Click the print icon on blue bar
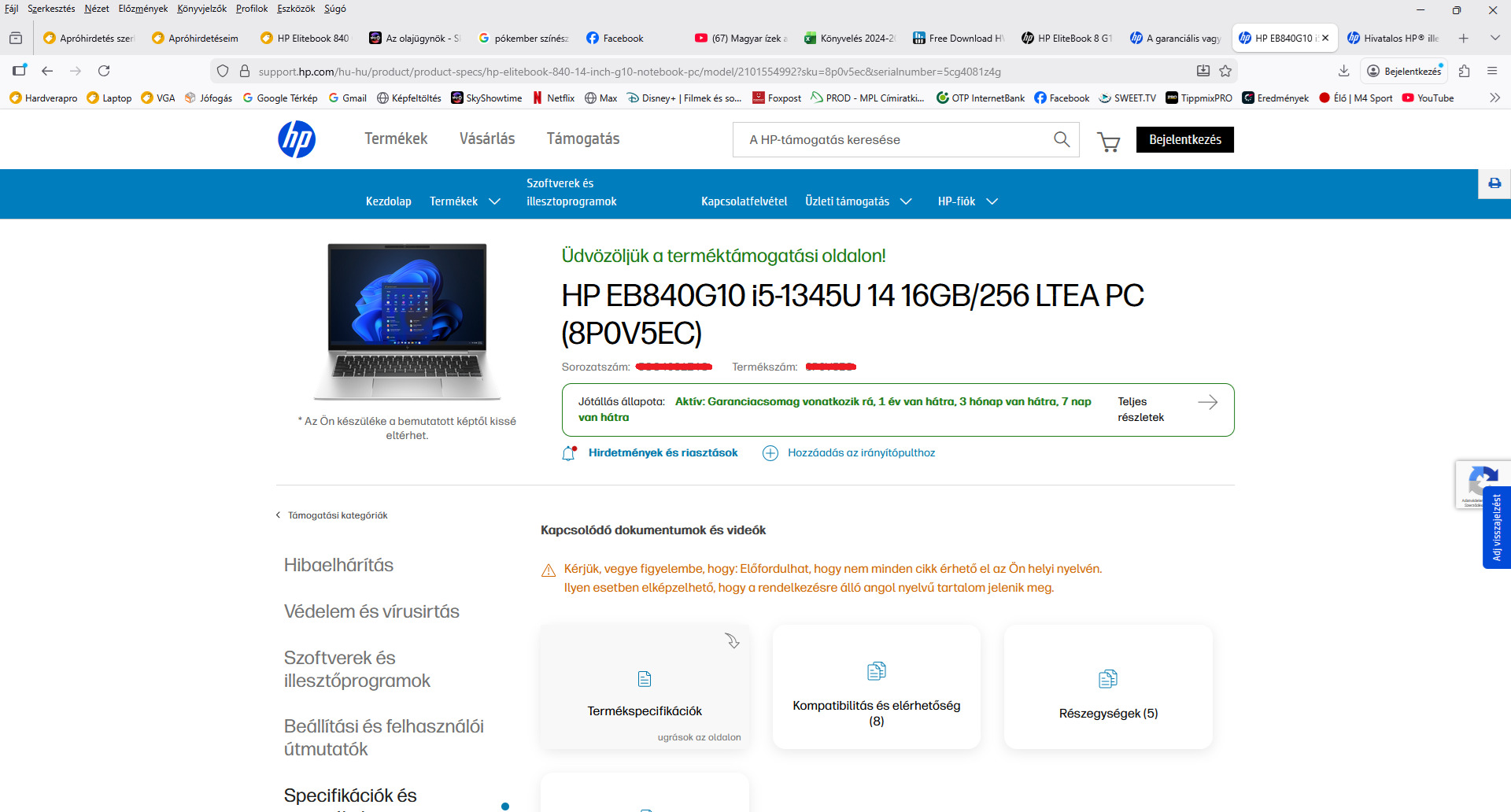1511x812 pixels. click(1494, 183)
